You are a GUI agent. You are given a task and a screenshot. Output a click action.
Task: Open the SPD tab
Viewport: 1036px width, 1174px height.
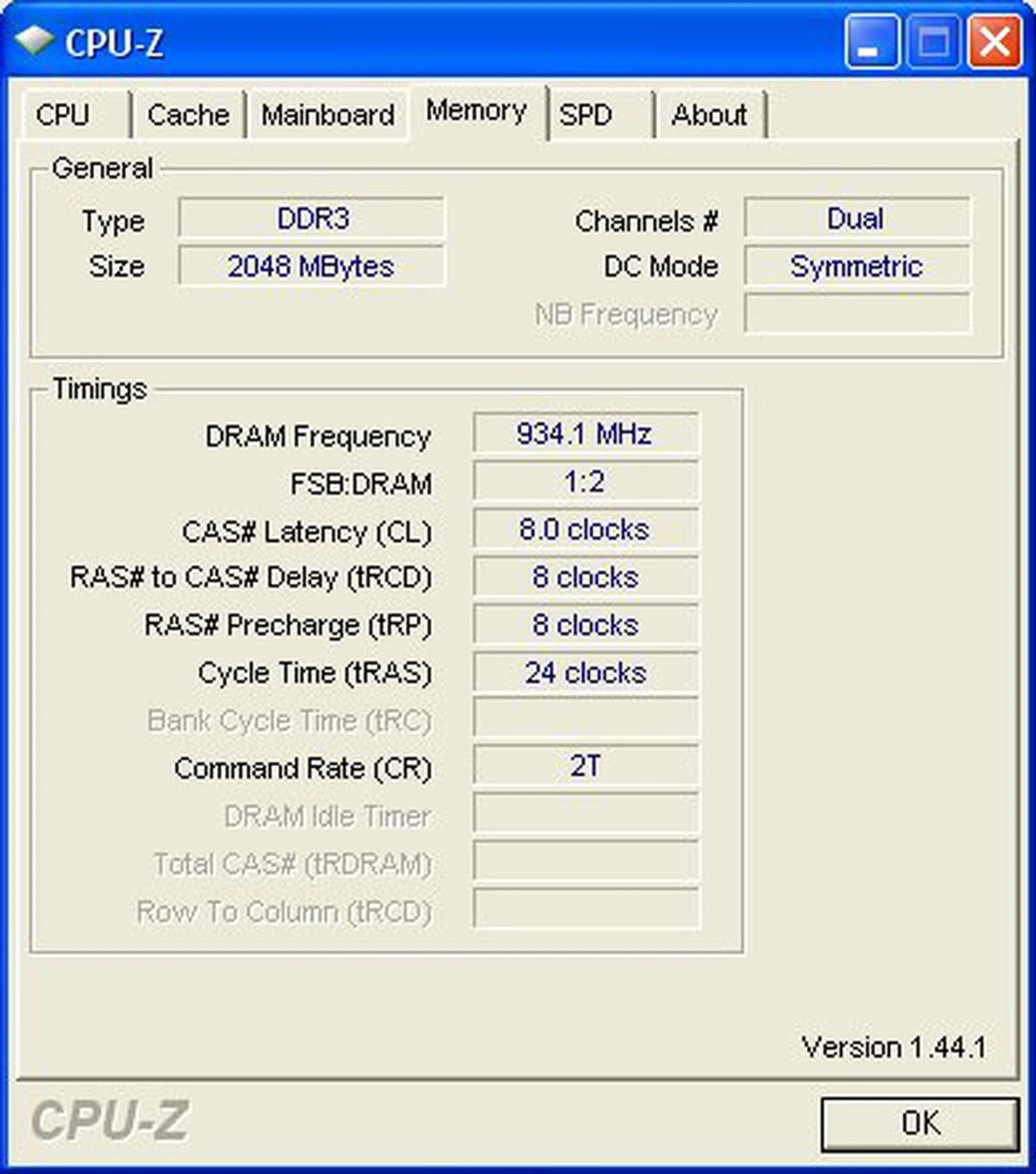pyautogui.click(x=586, y=114)
